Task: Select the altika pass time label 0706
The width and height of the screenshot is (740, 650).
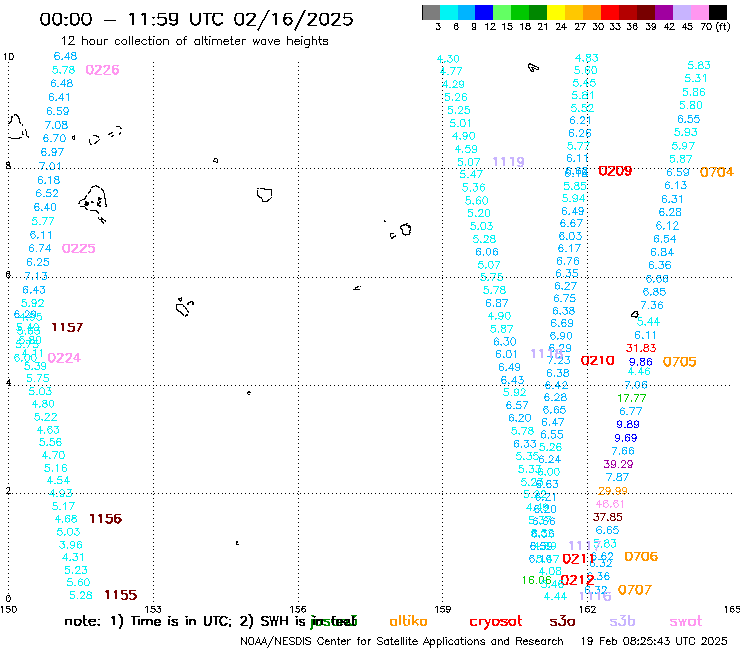Action: [641, 557]
